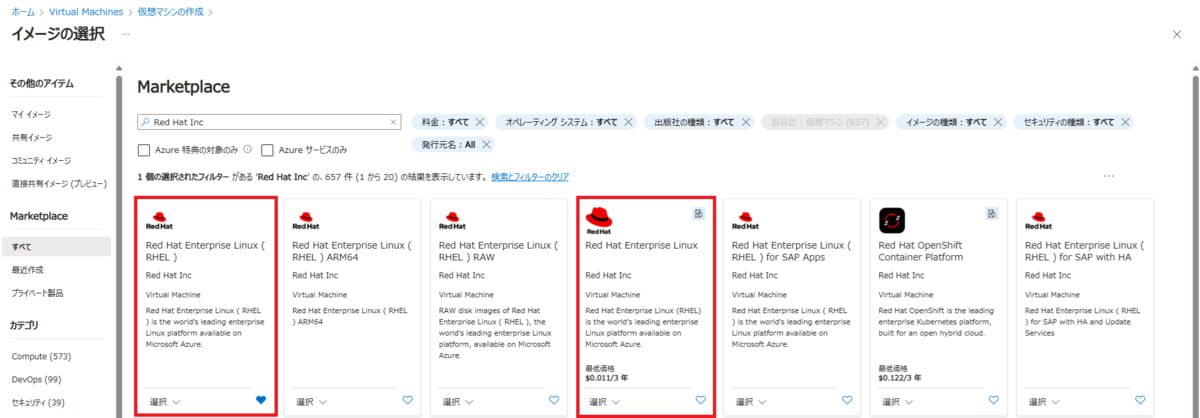1200x418 pixels.
Task: Favorite the Red Hat OpenShift Container Platform heart
Action: coord(993,400)
